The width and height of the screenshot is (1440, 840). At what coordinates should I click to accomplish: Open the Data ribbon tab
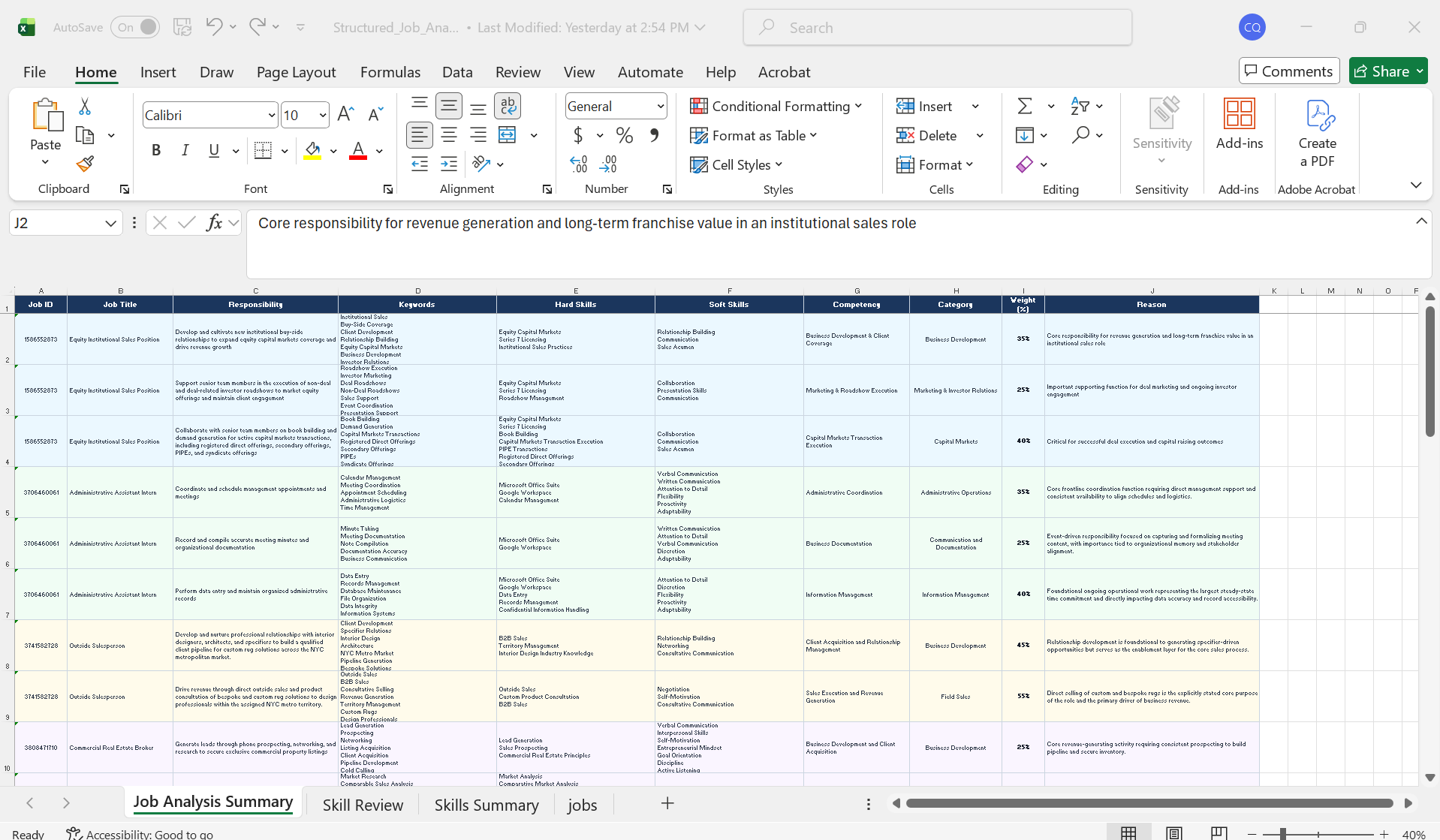[457, 72]
